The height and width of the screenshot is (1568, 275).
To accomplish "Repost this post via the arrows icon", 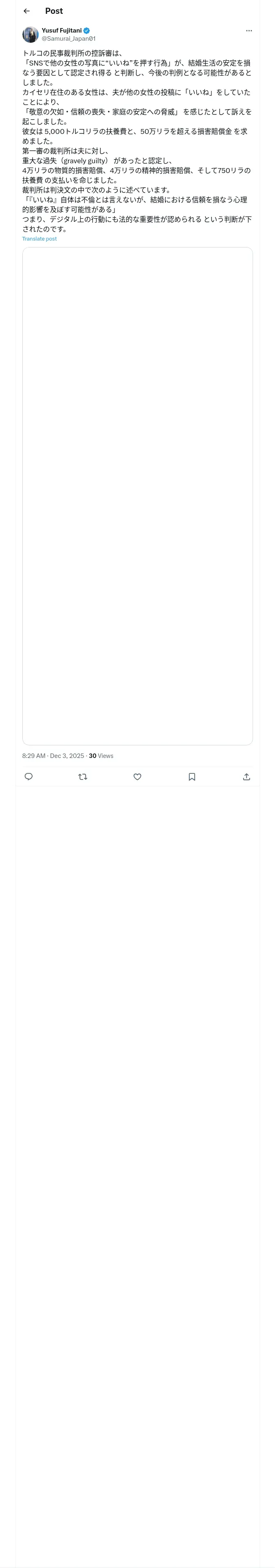I will click(83, 777).
